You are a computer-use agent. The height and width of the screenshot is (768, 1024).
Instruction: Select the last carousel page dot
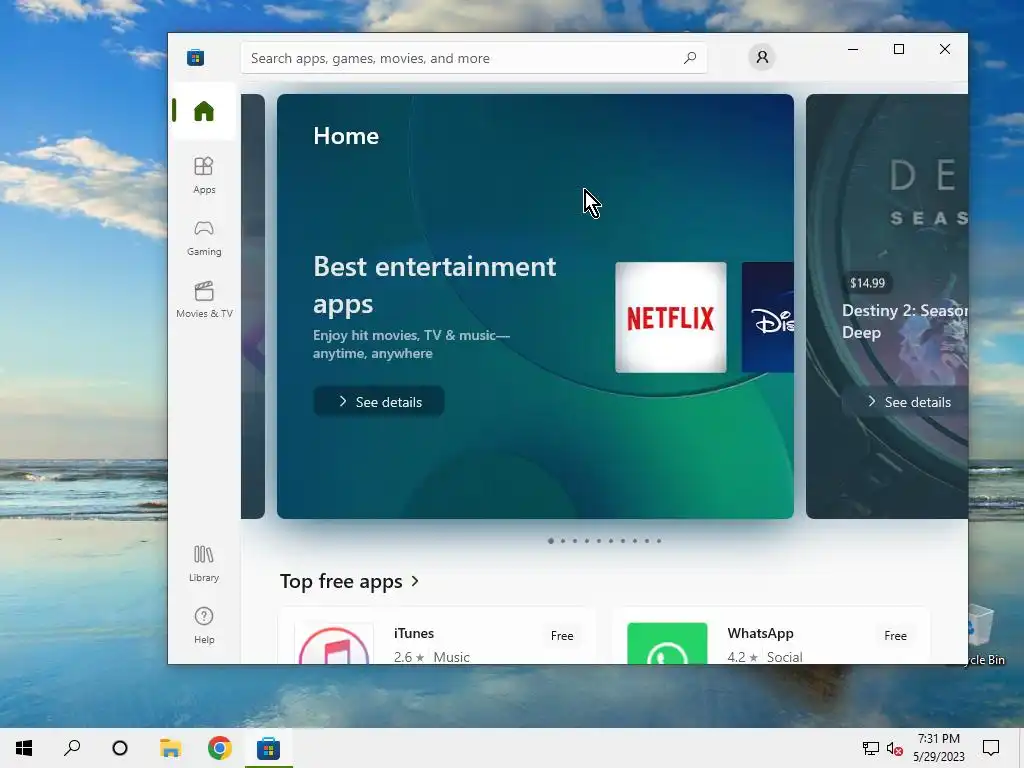point(659,541)
